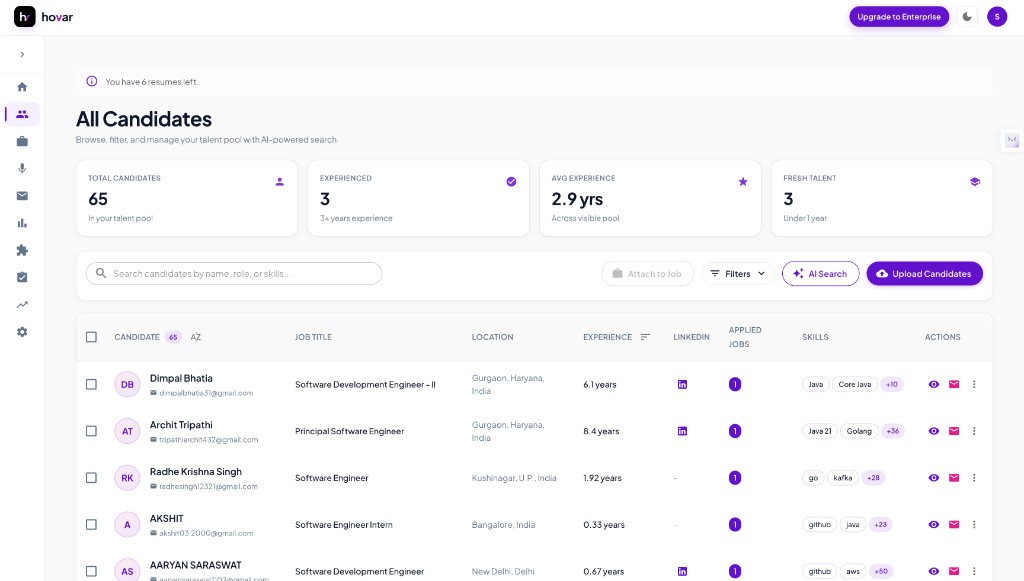View Archit Tripathi with eye icon
Screen dimensions: 1024x581
pyautogui.click(x=933, y=431)
